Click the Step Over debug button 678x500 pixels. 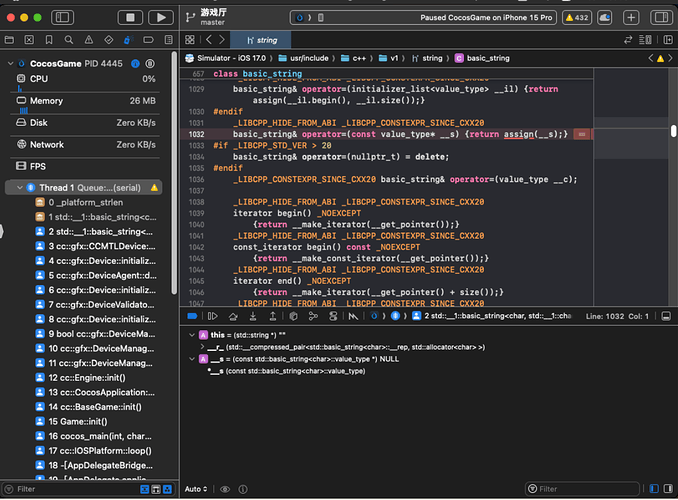(x=233, y=316)
